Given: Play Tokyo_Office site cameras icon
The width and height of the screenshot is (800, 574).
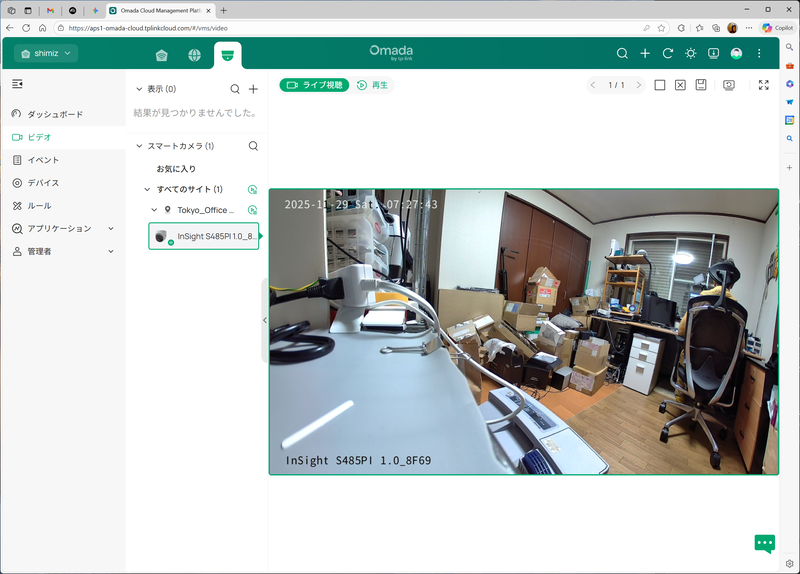Looking at the screenshot, I should click(x=252, y=210).
